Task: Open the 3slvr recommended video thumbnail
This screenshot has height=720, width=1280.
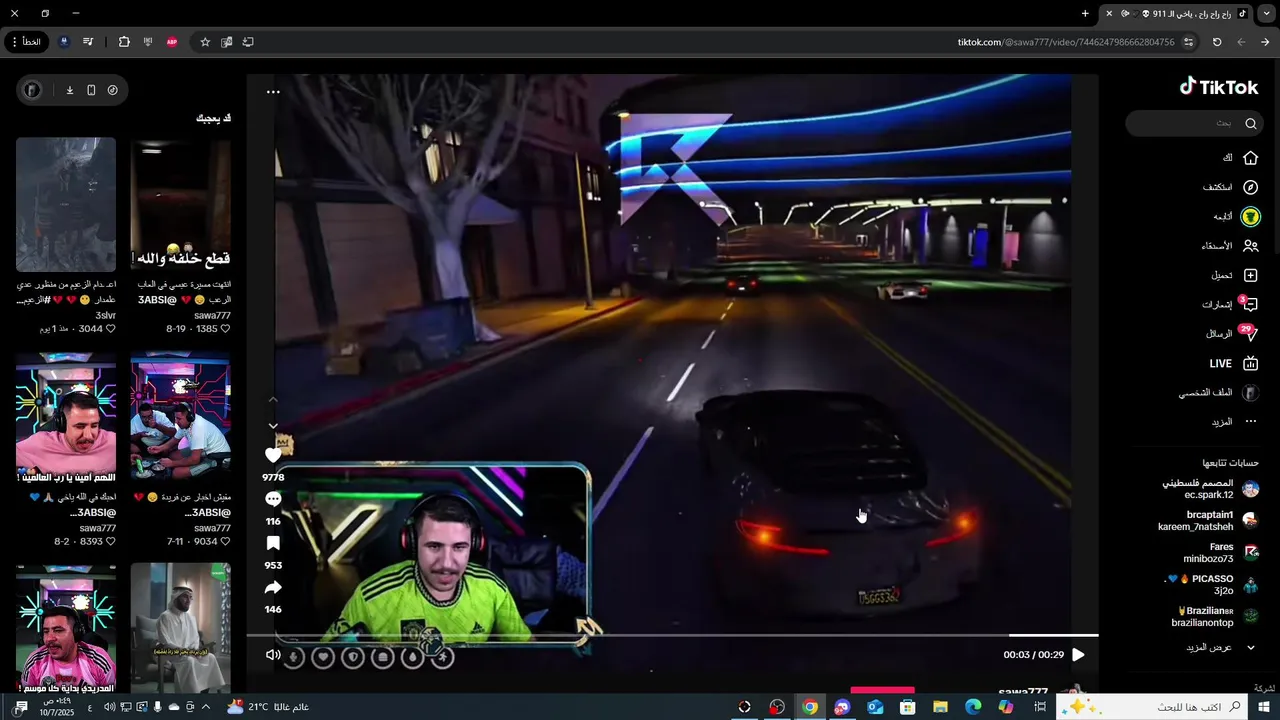Action: coord(66,205)
